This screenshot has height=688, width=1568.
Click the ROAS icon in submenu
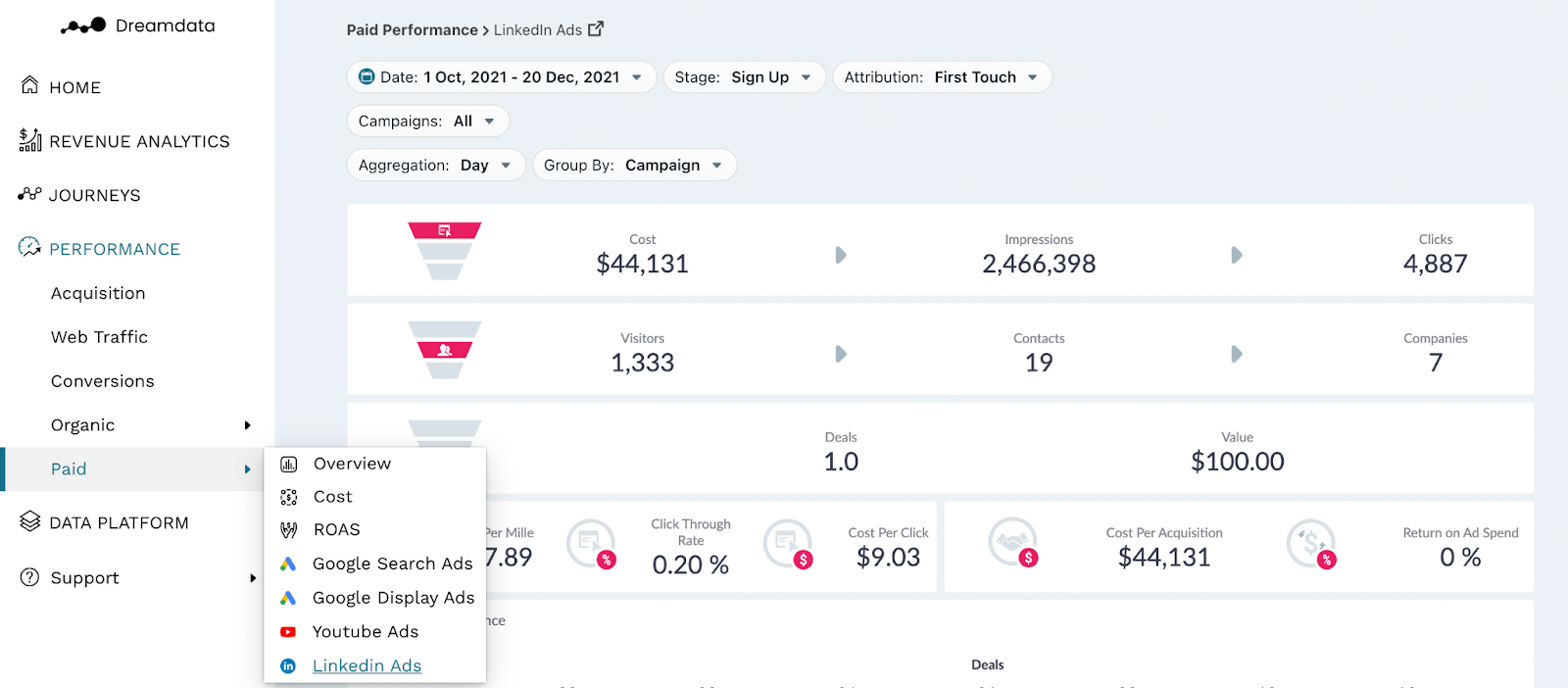(289, 530)
